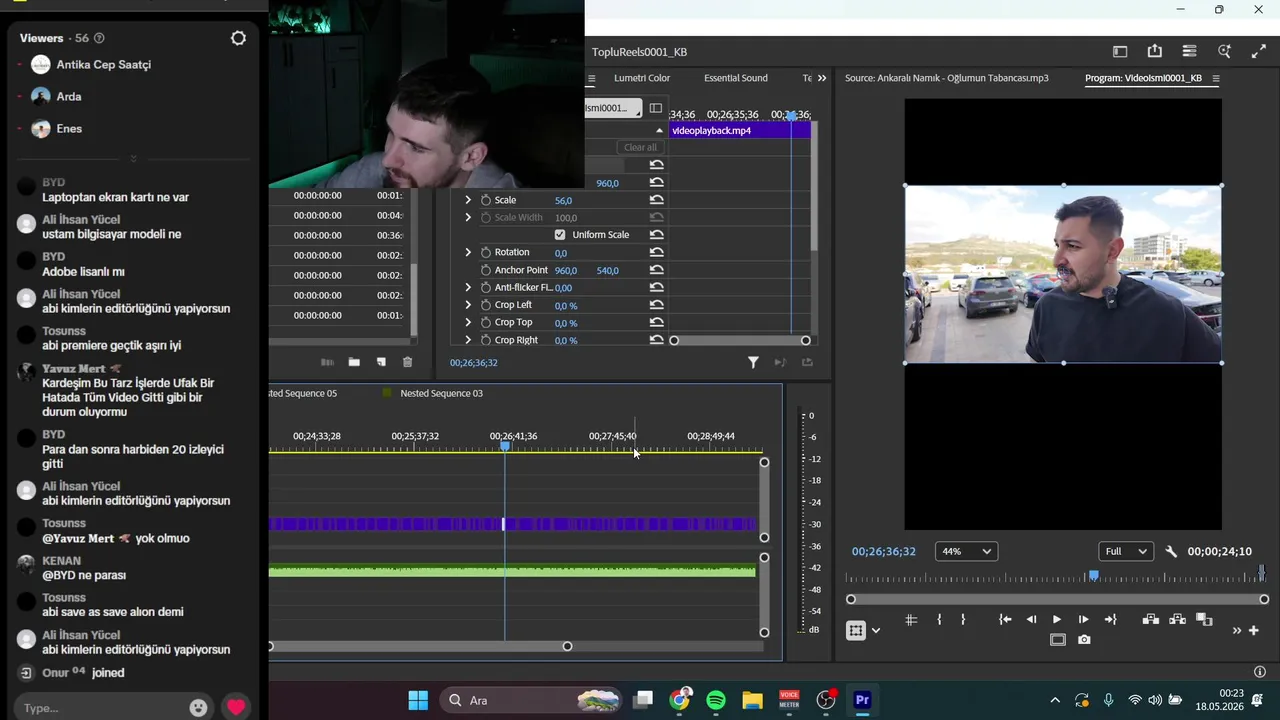Click the New Bin folder icon
The image size is (1280, 720).
[354, 362]
